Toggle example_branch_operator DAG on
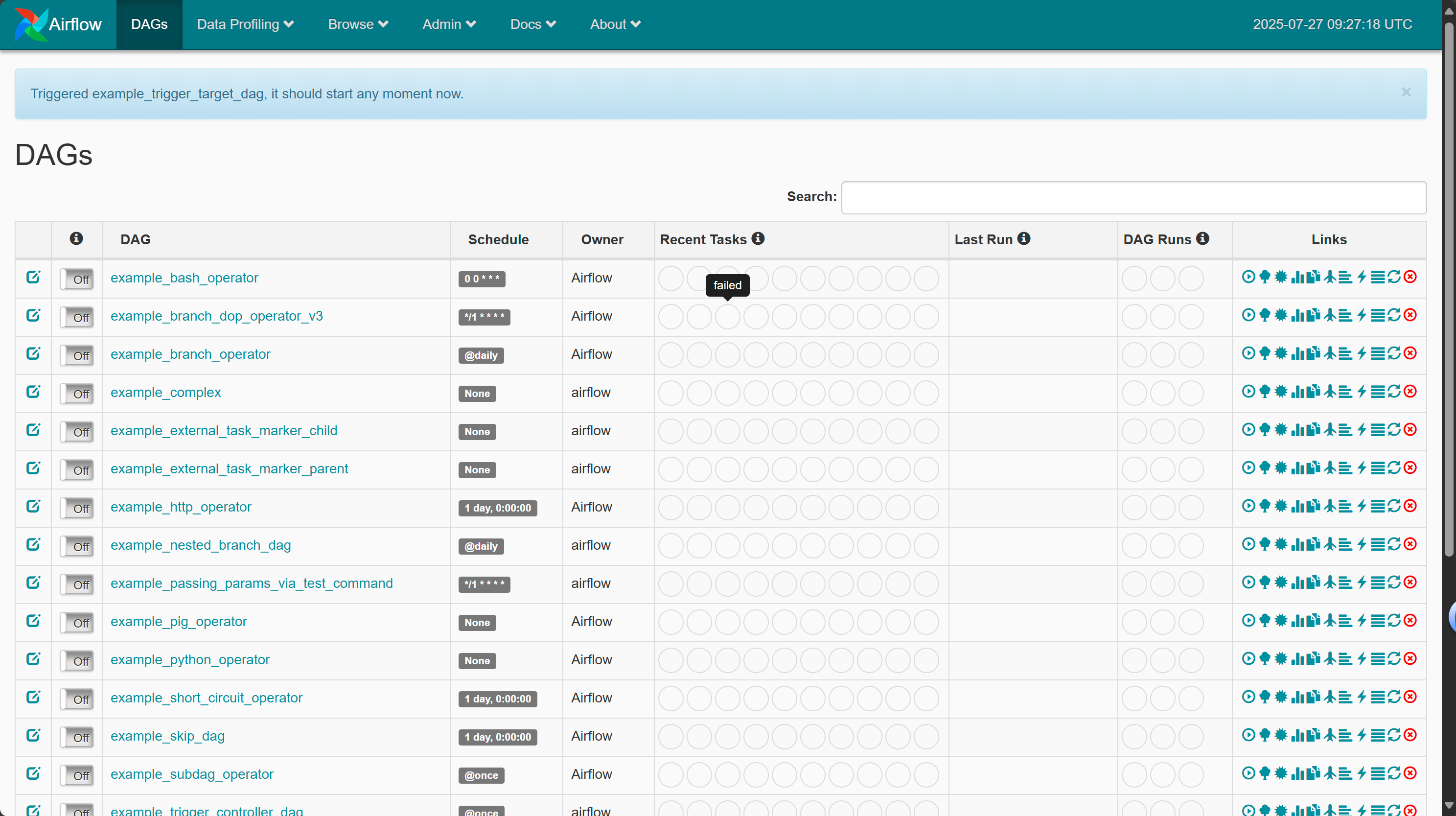This screenshot has width=1456, height=816. [x=77, y=355]
